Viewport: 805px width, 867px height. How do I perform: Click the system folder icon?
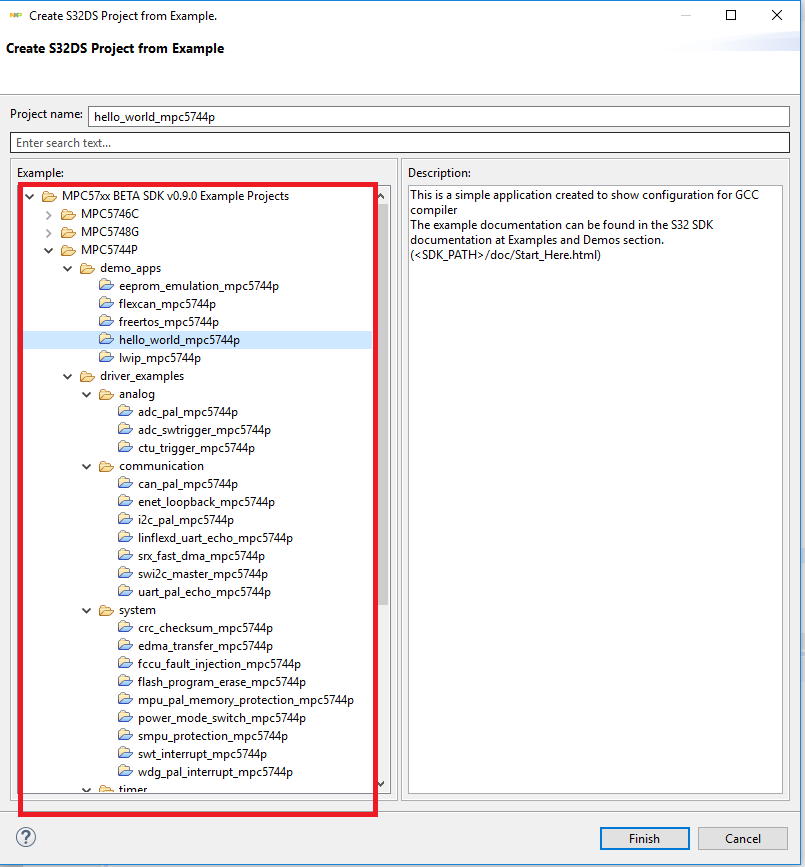click(x=106, y=610)
